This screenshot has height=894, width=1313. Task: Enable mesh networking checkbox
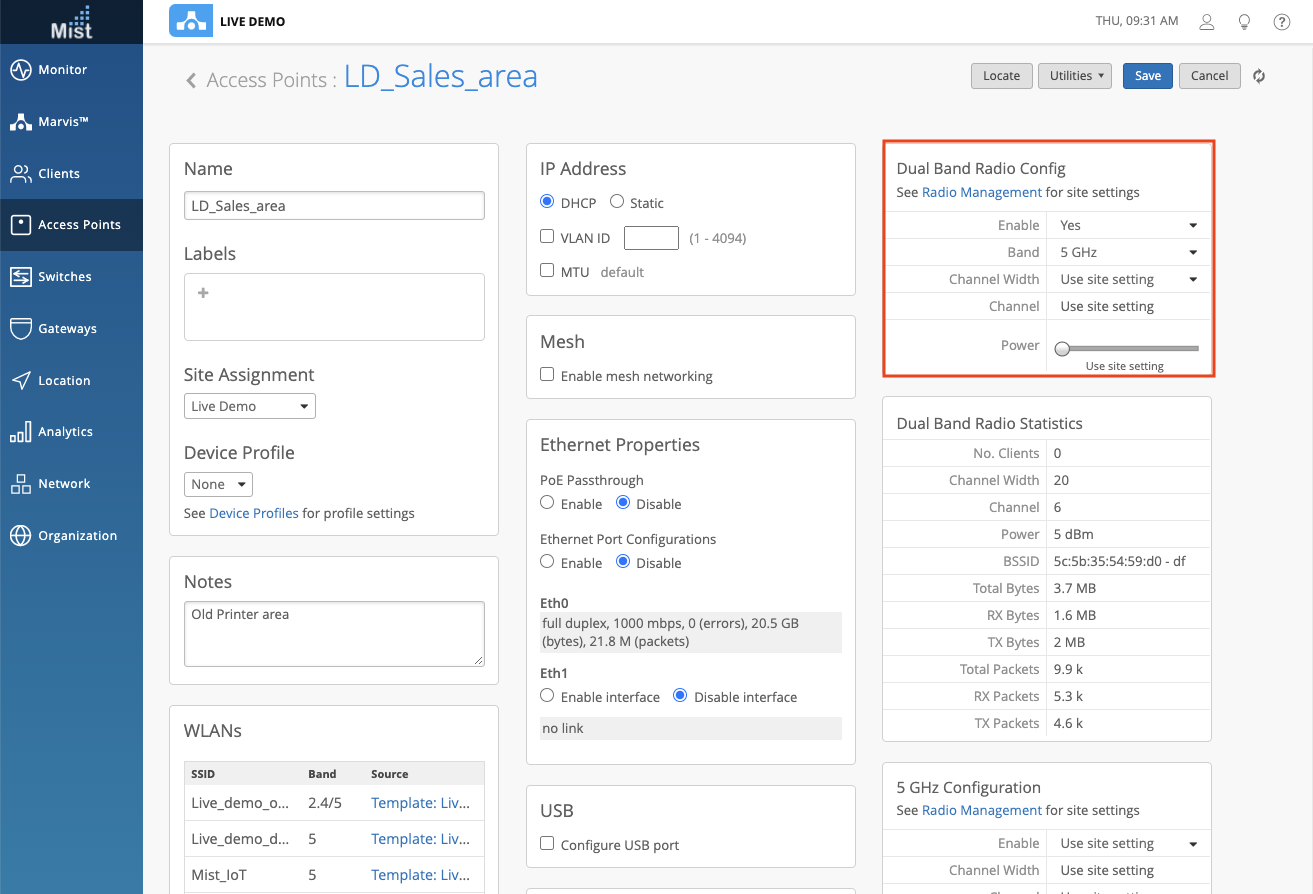click(x=547, y=375)
